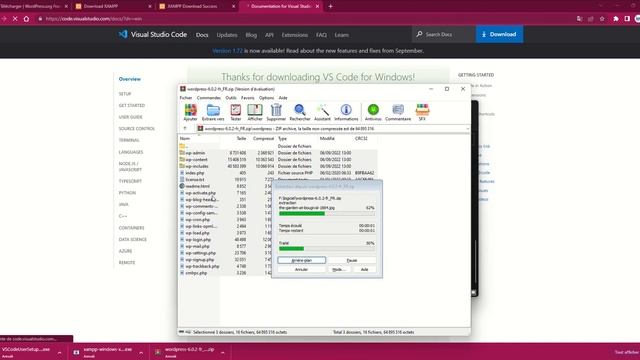Open the Options menu in WinRAR

(x=266, y=98)
